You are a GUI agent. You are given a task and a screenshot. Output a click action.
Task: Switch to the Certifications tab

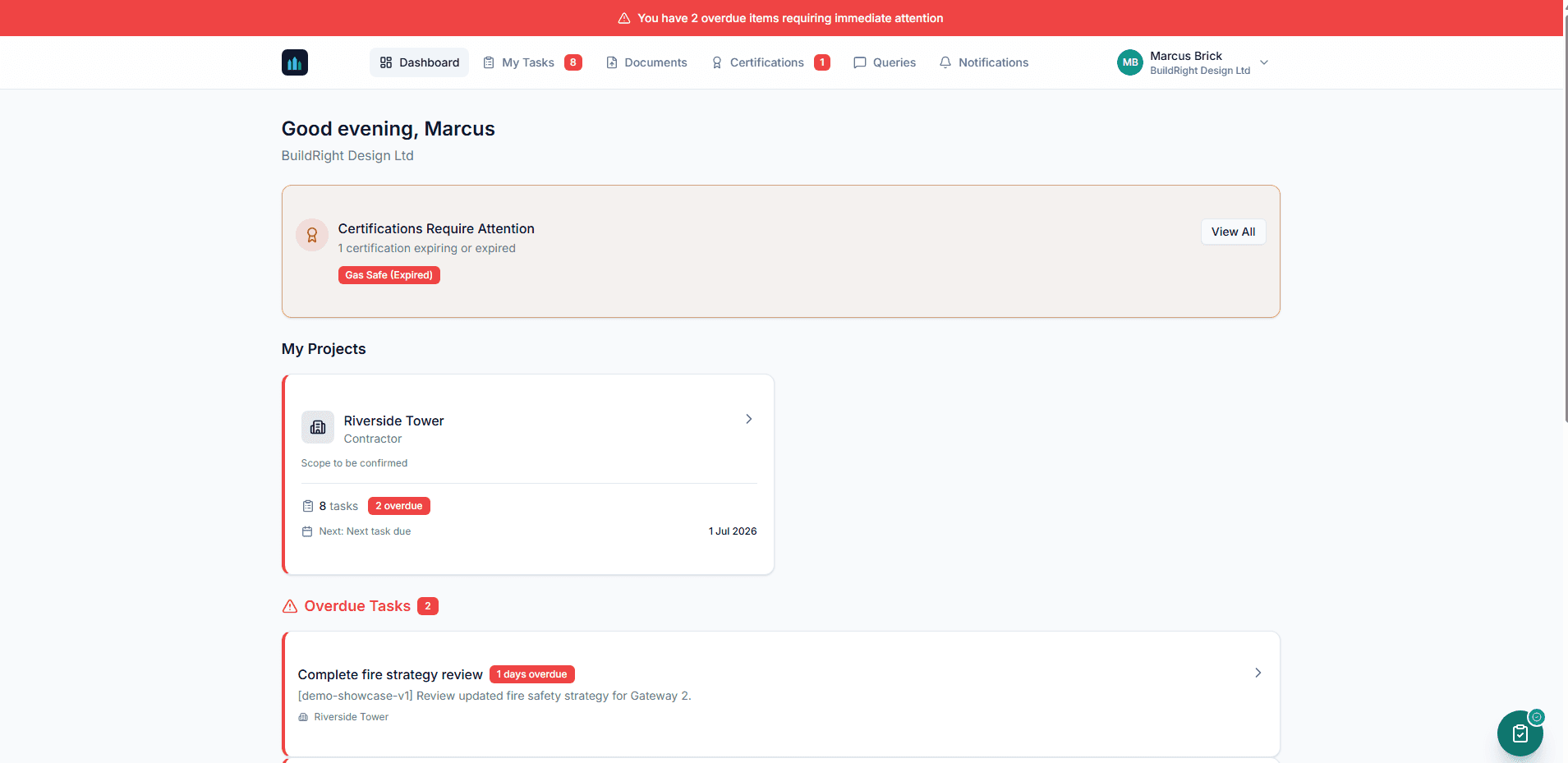[x=770, y=62]
